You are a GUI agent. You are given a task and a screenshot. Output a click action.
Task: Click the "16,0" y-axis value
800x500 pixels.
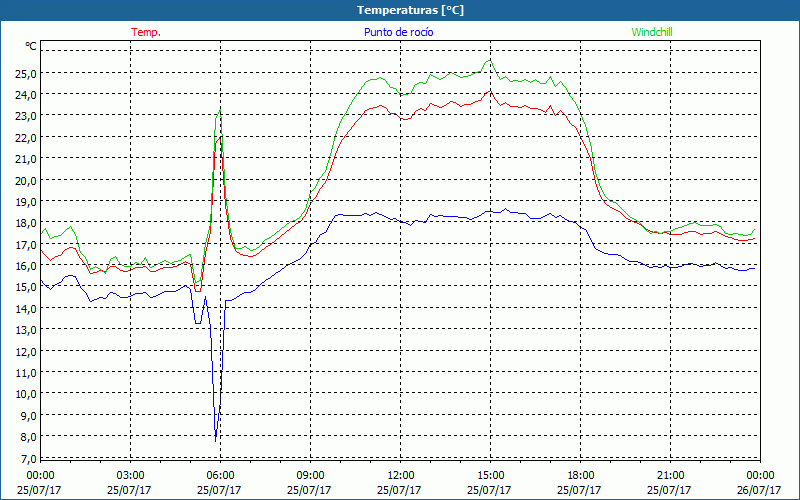(26, 266)
